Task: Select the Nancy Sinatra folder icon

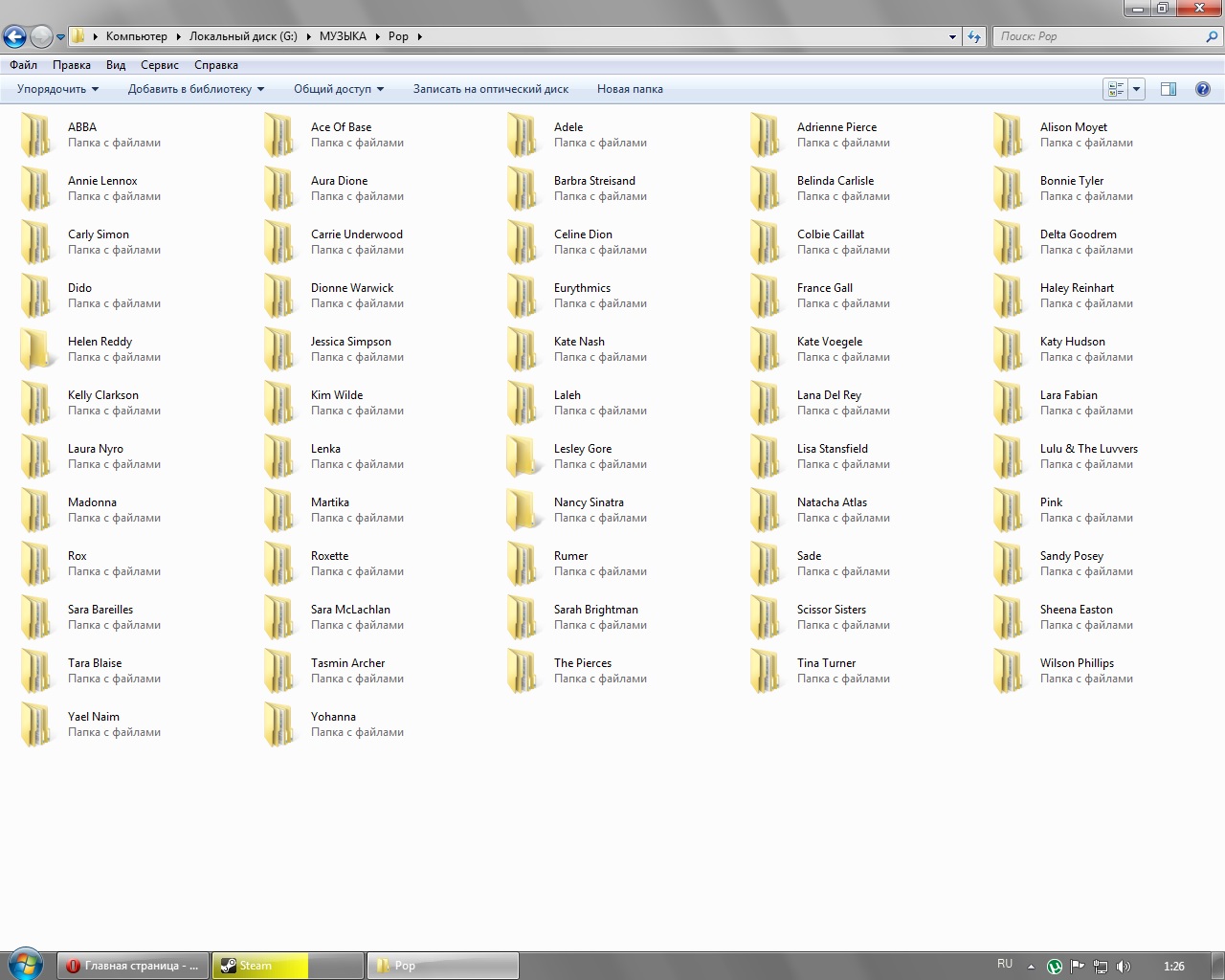Action: (523, 510)
